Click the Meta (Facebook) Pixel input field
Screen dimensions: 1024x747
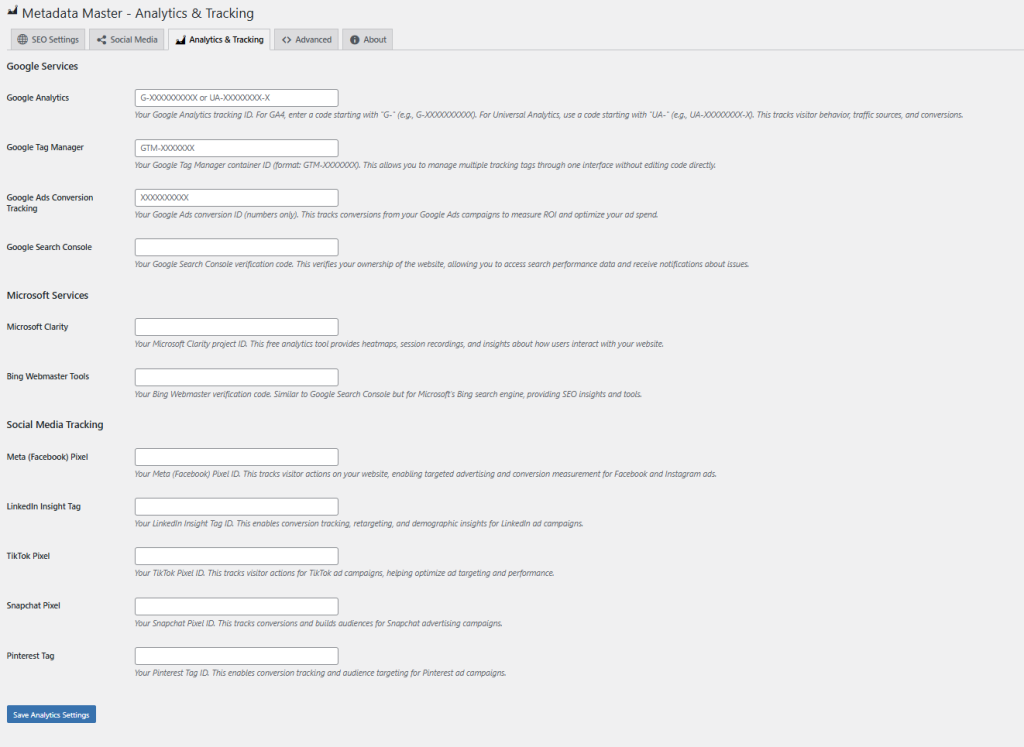236,456
